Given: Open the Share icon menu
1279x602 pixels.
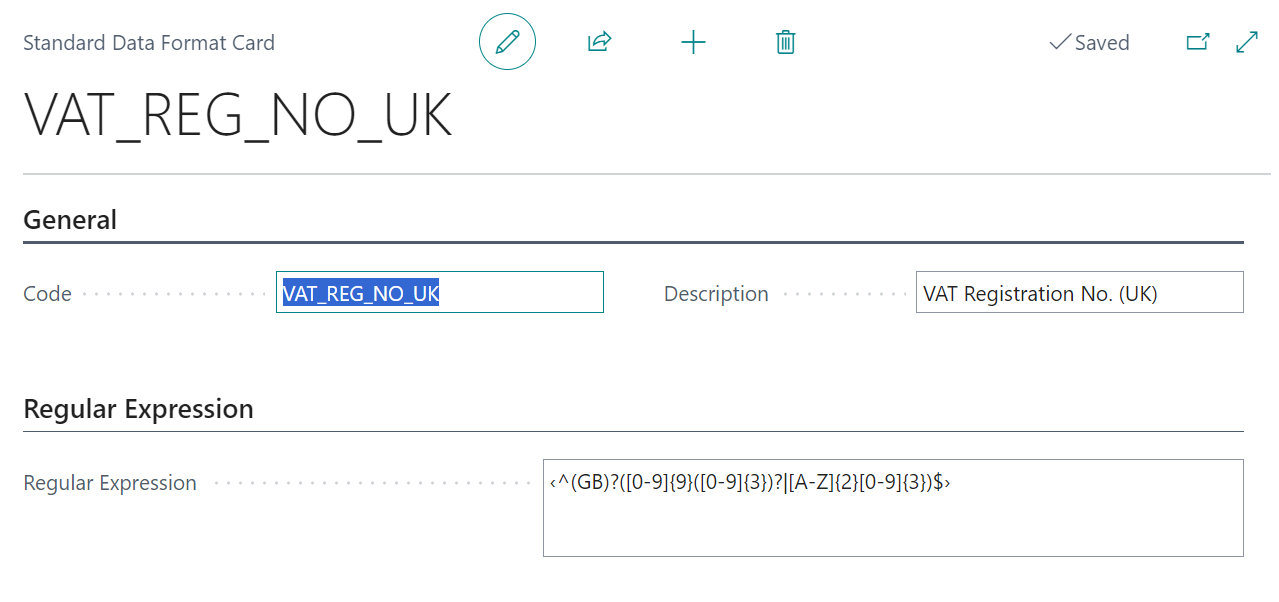Looking at the screenshot, I should [x=599, y=42].
